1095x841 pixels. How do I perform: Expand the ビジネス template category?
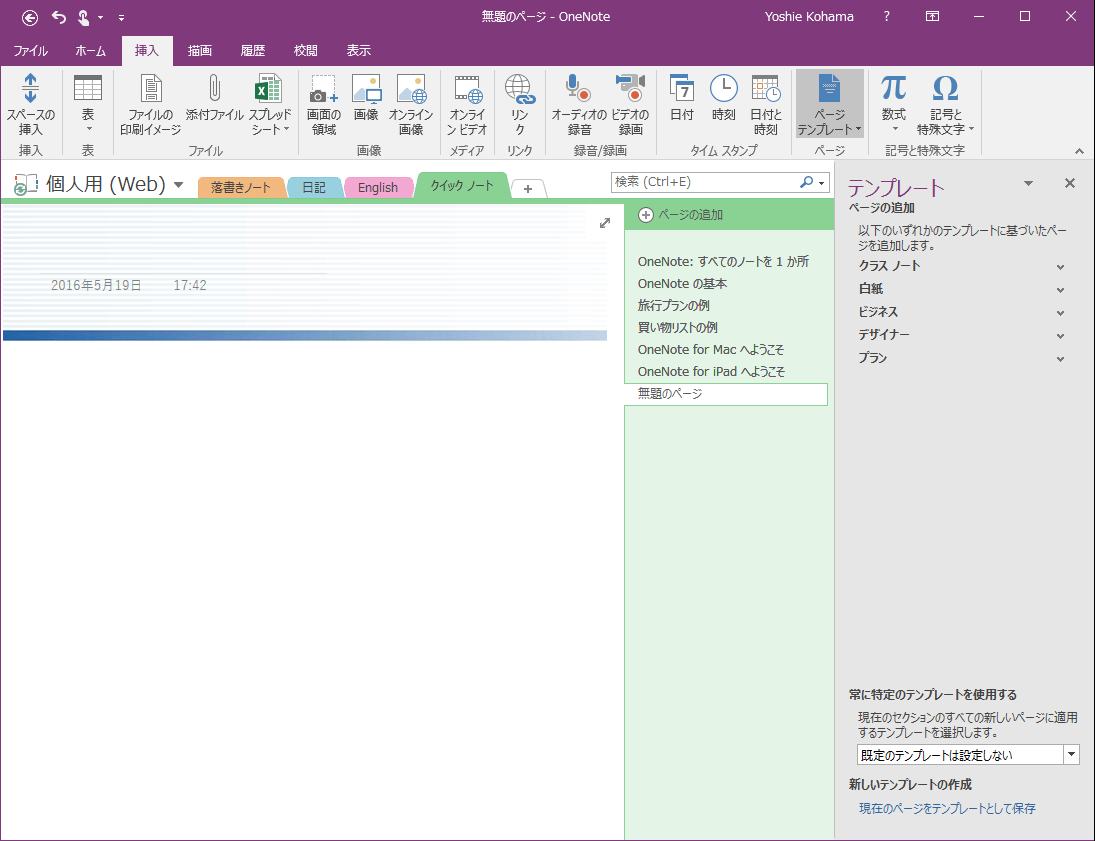1060,313
